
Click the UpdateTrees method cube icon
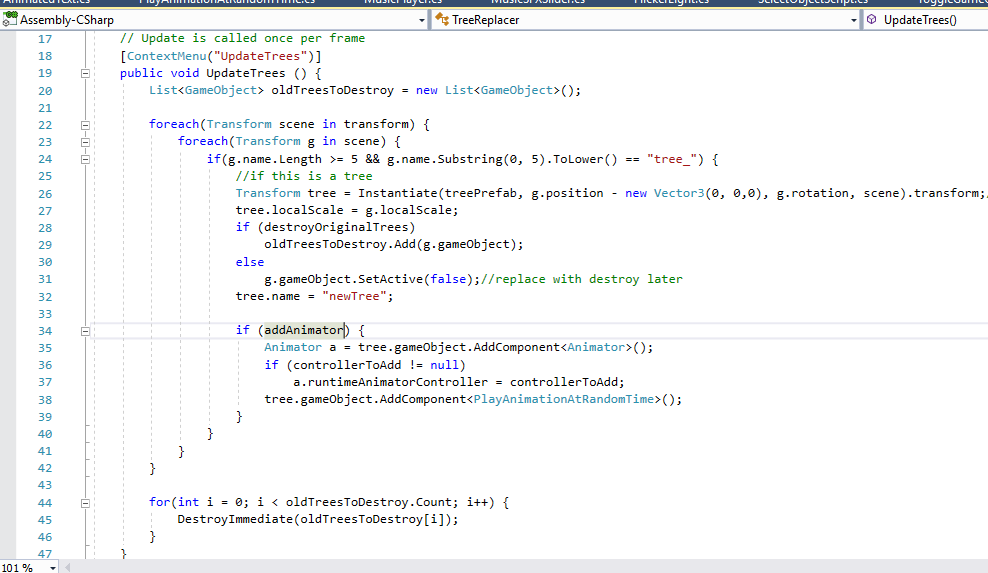point(871,20)
